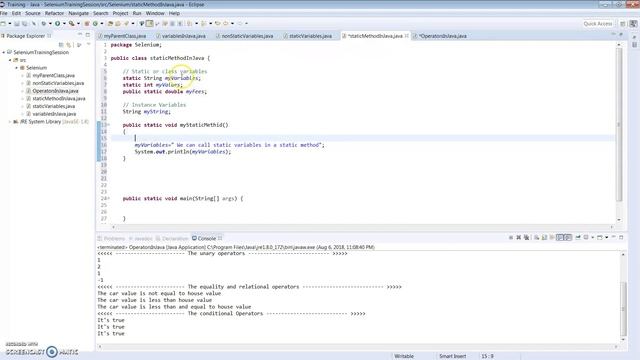
Task: Open New Console View dropdown arrow
Action: [x=607, y=238]
